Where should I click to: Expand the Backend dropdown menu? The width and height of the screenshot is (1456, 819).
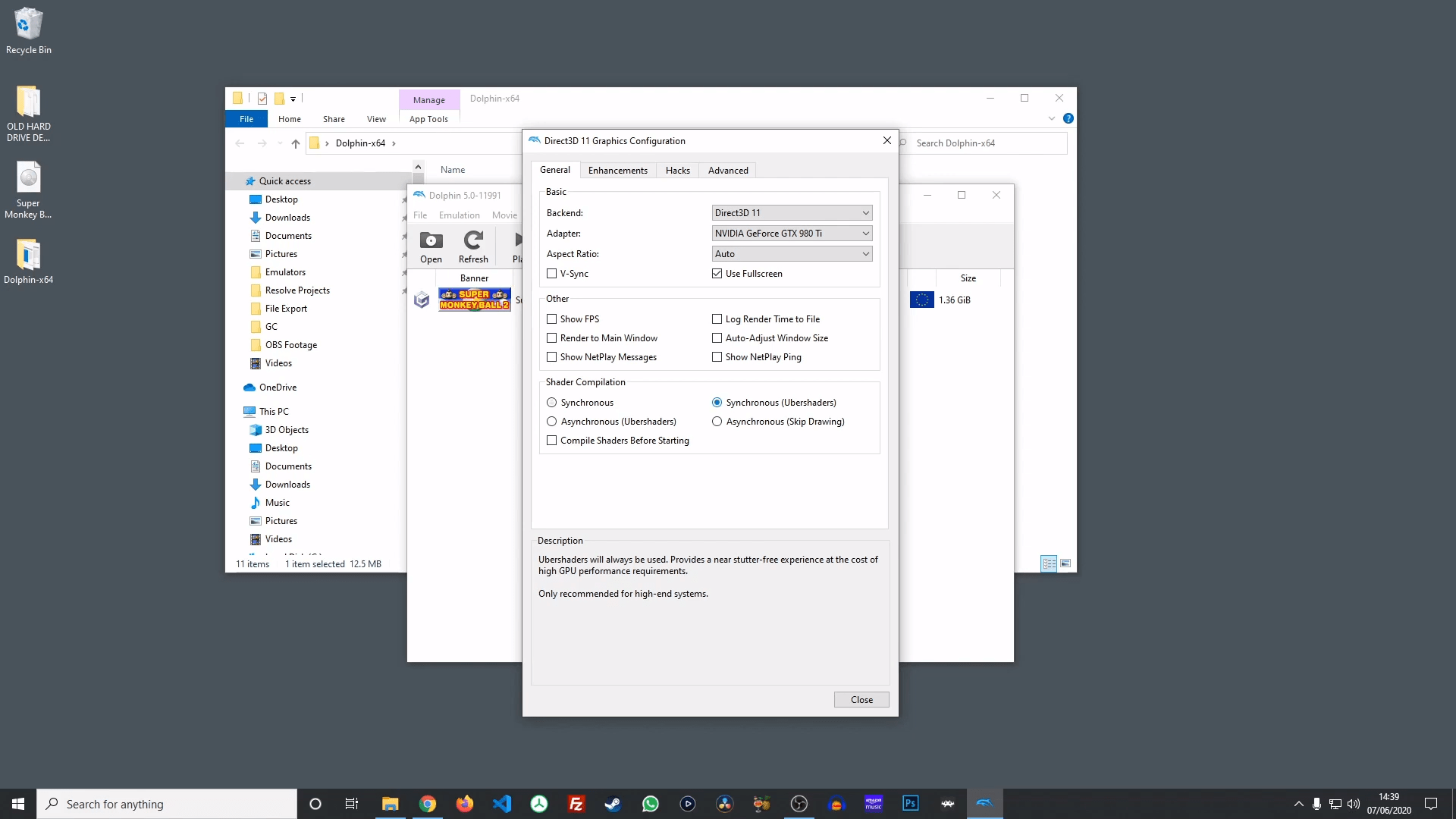[864, 212]
